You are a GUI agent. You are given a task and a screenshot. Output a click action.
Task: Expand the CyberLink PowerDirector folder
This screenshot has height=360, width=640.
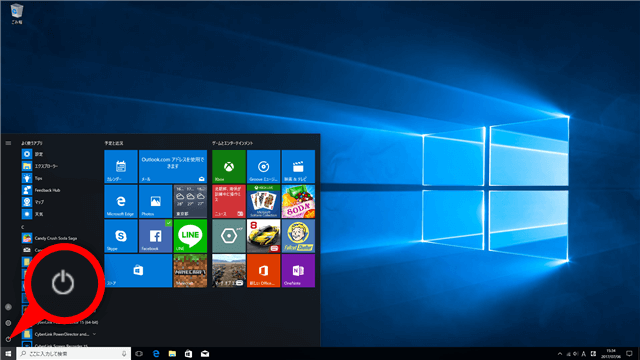click(59, 334)
